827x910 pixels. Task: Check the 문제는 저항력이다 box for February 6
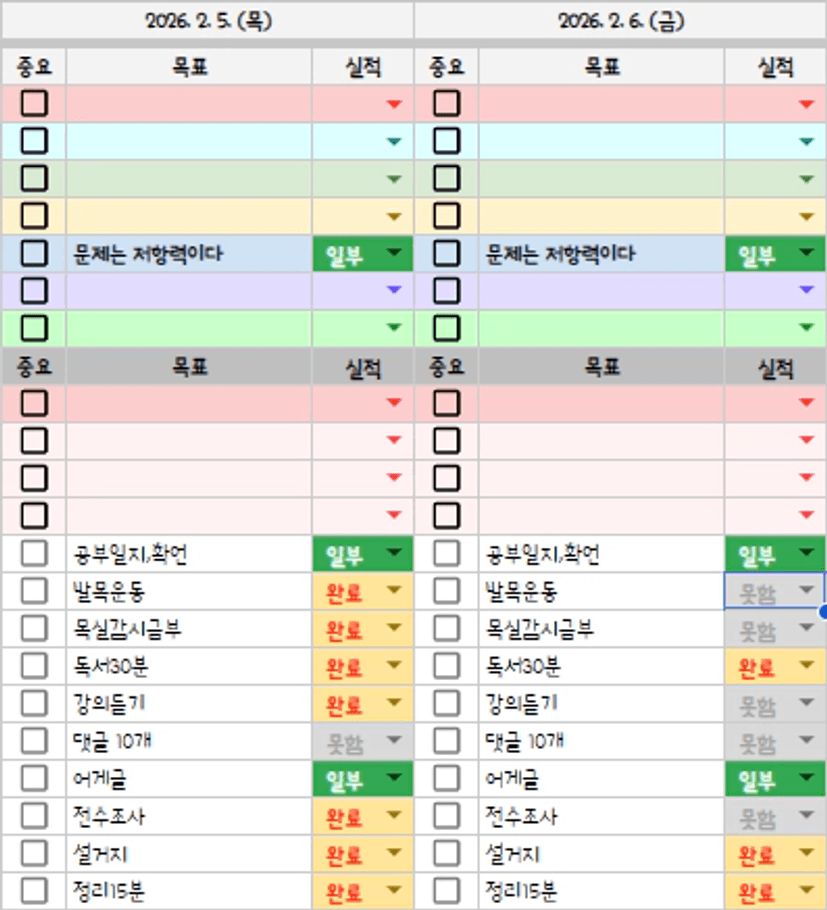click(446, 253)
